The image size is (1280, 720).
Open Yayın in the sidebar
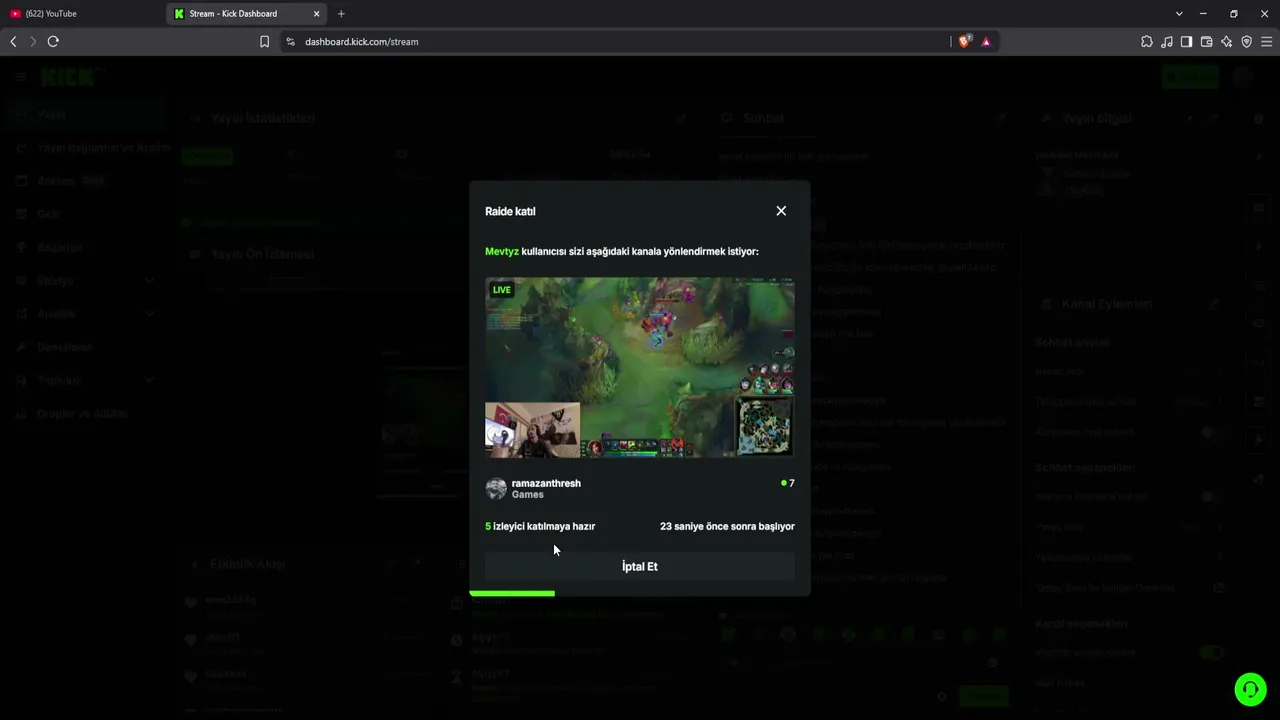(x=84, y=115)
